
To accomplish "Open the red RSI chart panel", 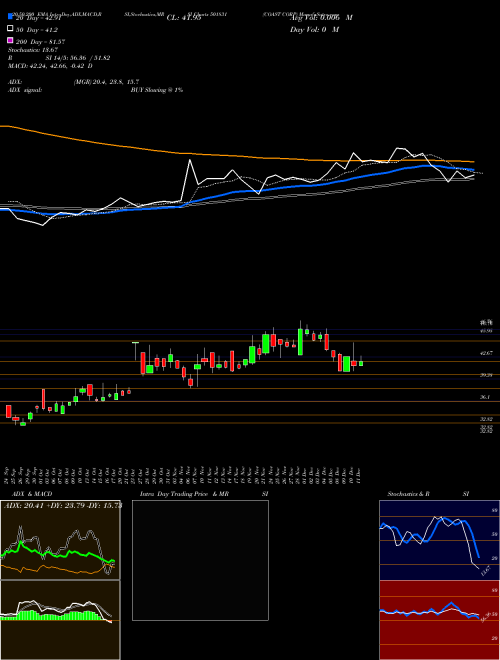I will tap(439, 620).
